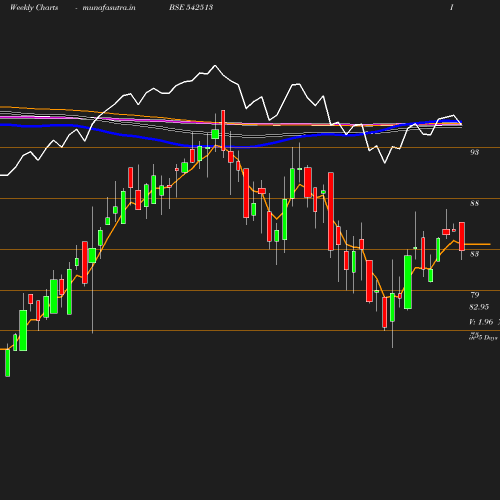500x500 pixels.
Task: Click the '93' price axis label
Action: (x=474, y=152)
